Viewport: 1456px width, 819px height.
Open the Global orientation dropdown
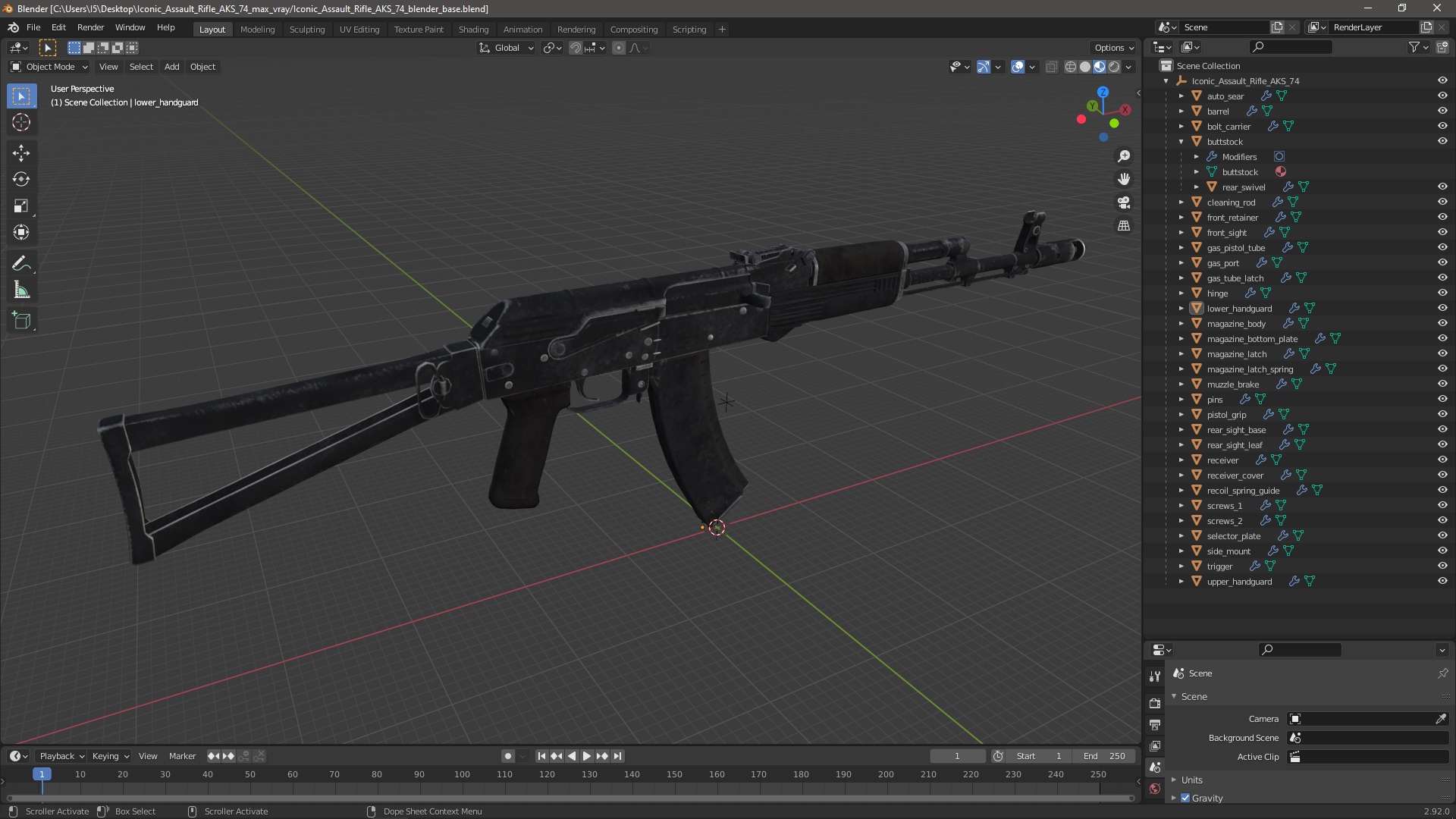(x=507, y=48)
